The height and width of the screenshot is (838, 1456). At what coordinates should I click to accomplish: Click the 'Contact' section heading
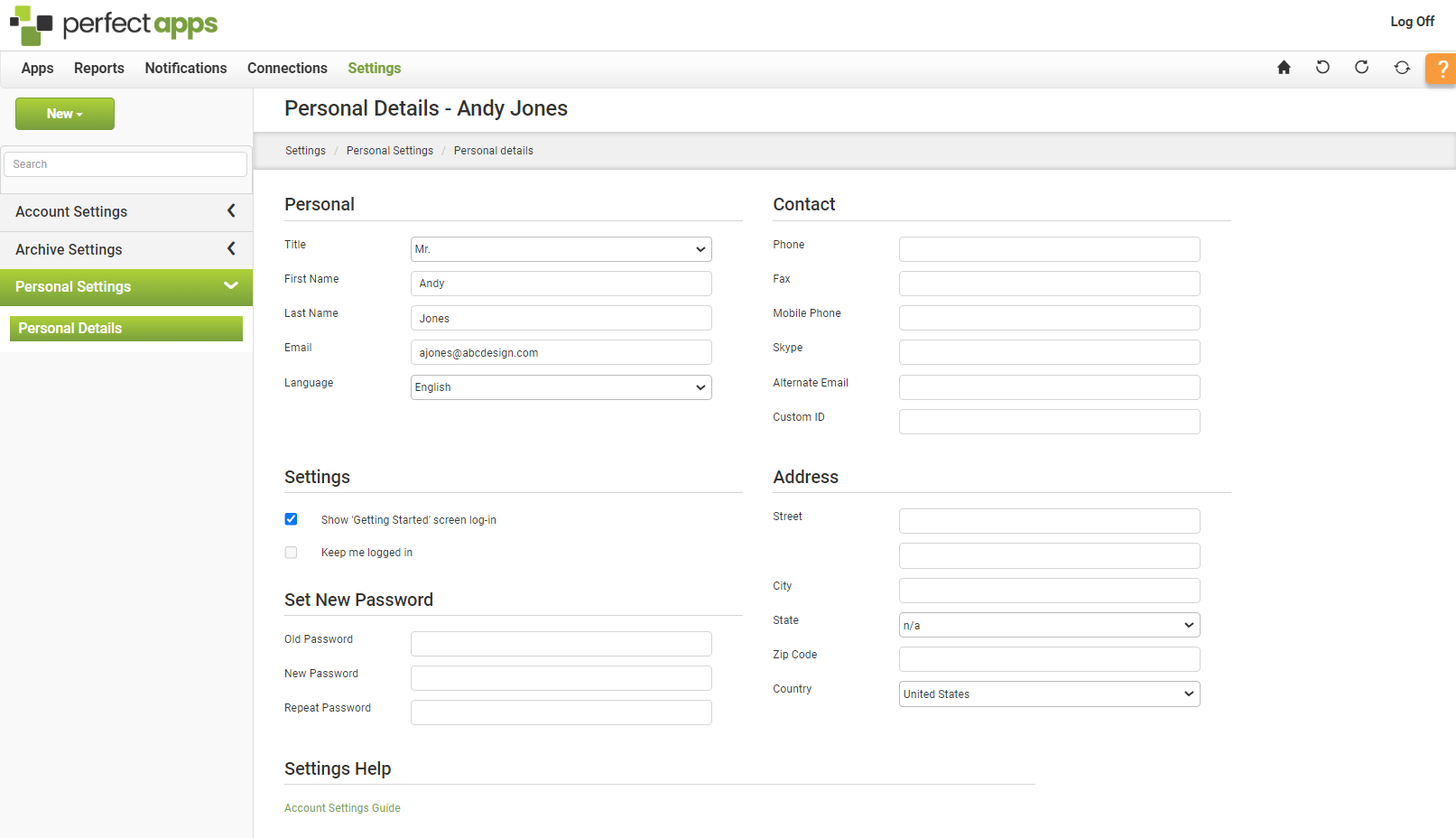coord(804,204)
